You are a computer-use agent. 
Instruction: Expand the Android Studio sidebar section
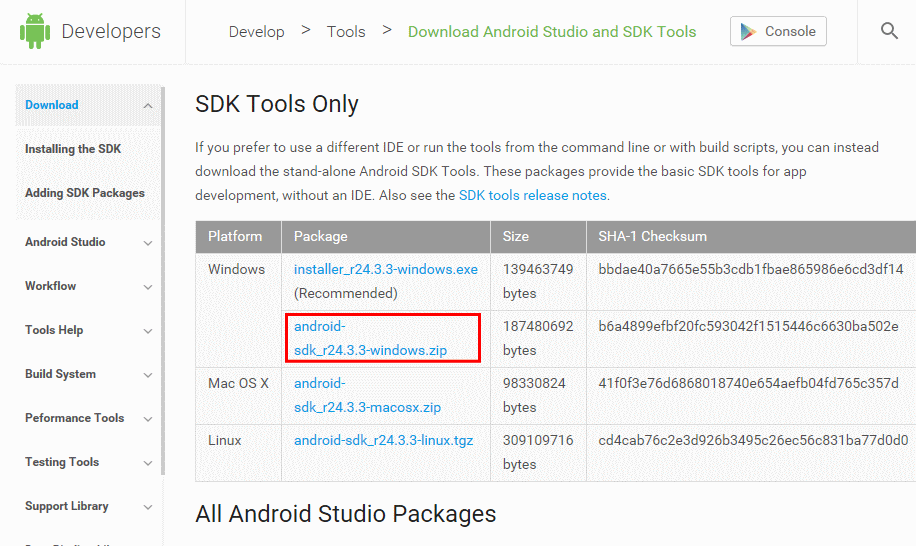point(148,243)
